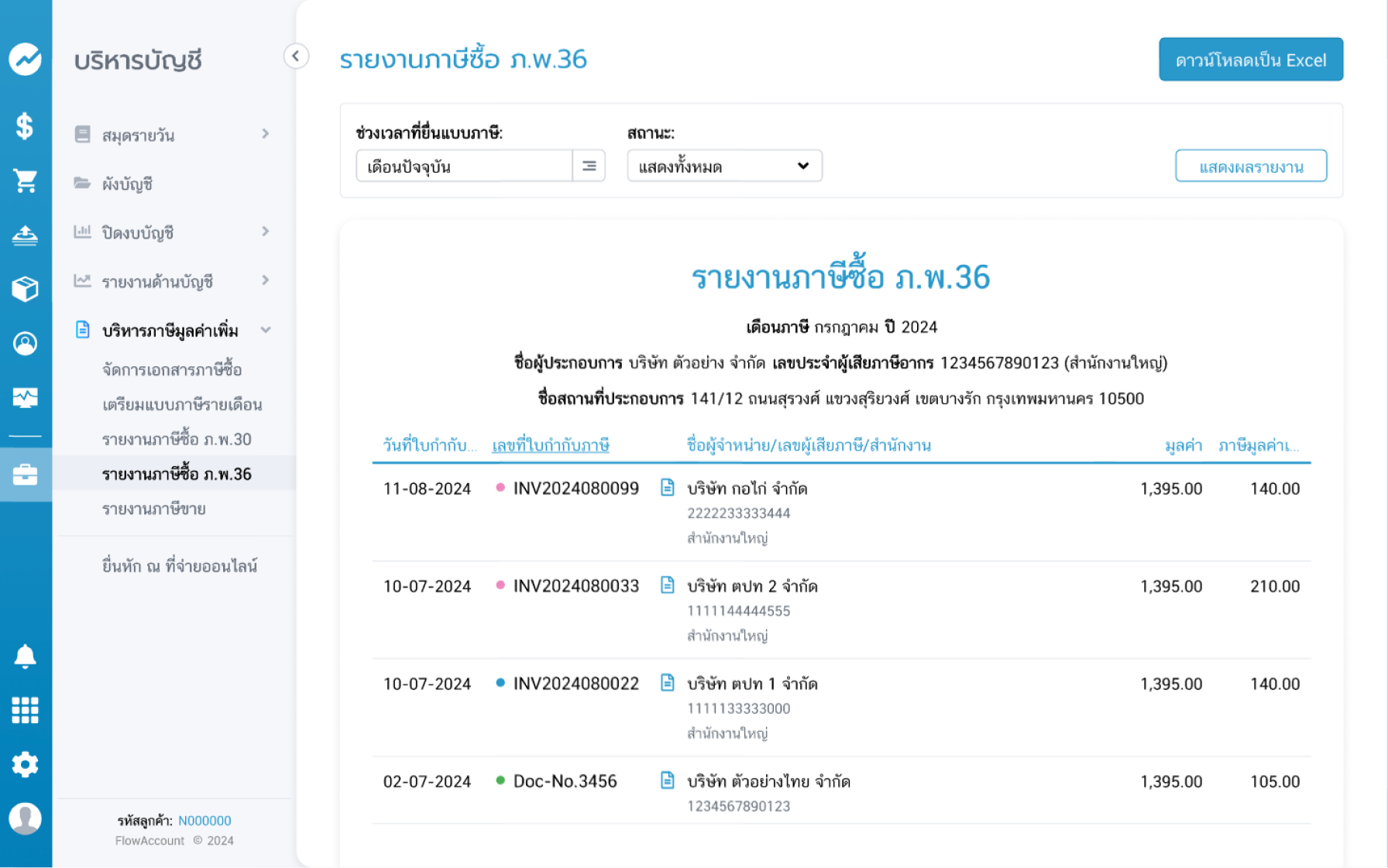1388x868 pixels.
Task: Open รายงานภาษีขาย from the sidebar
Action: point(154,509)
